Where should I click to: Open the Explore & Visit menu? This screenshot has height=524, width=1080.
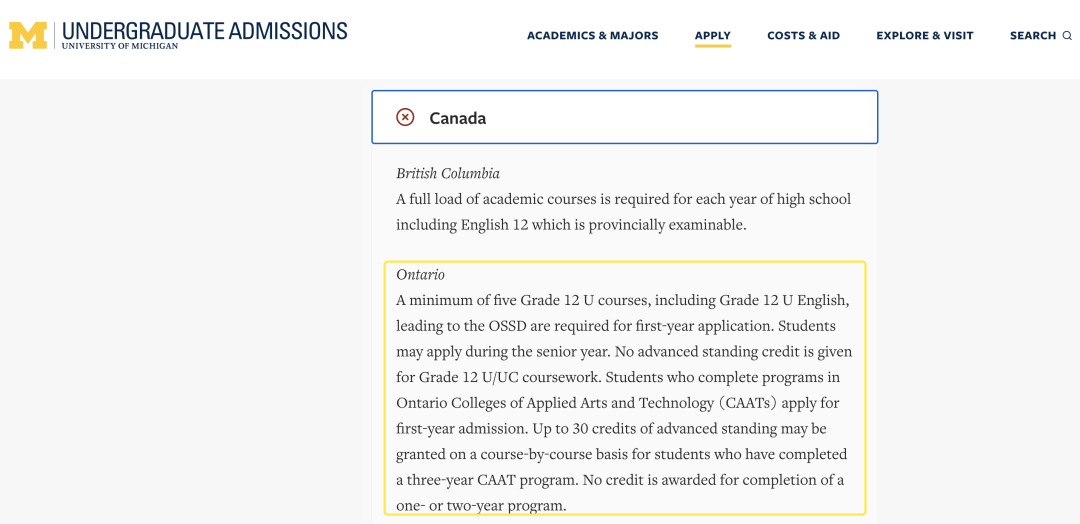925,36
